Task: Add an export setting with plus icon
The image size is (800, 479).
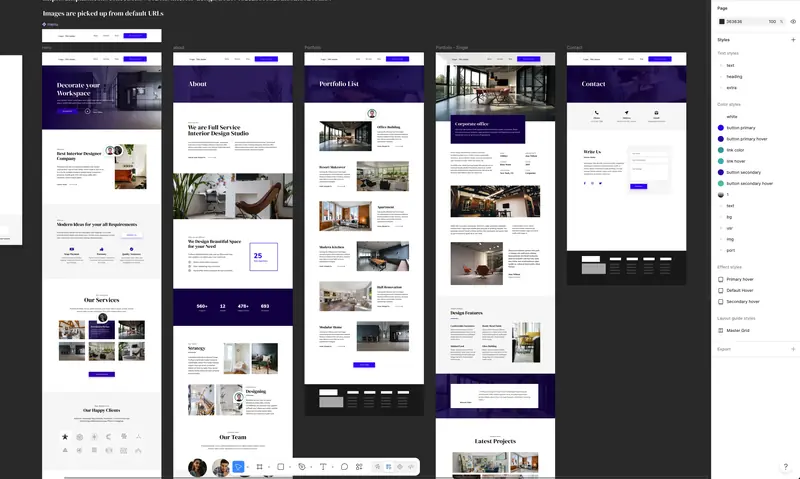Action: (x=793, y=349)
